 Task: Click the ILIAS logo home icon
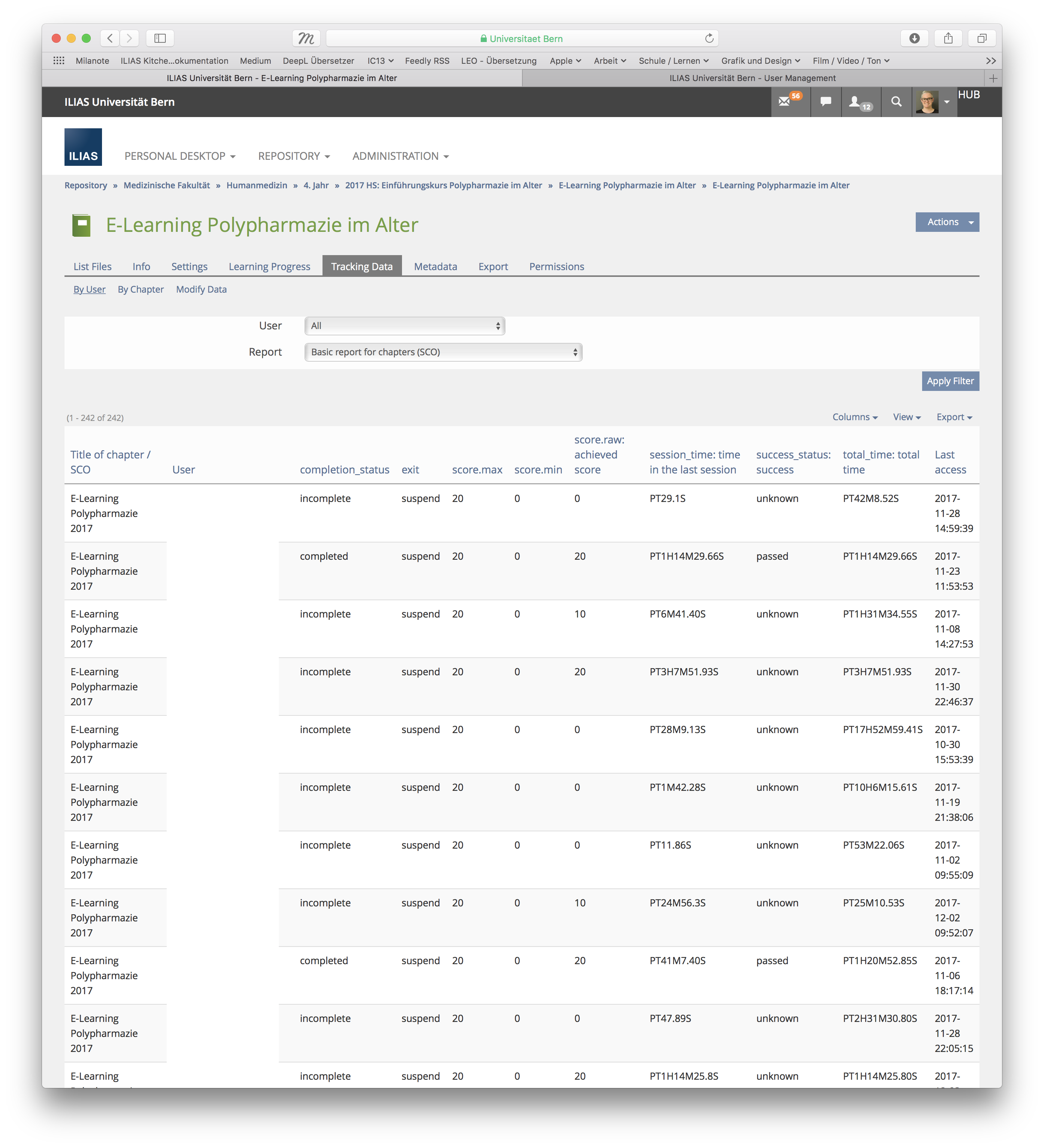pos(83,147)
